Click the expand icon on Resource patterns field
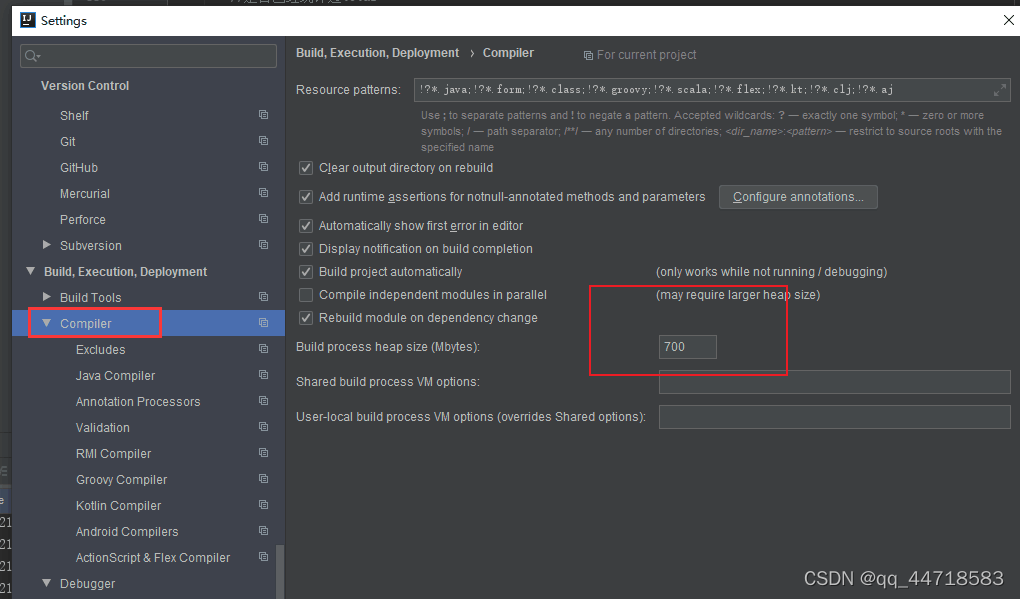This screenshot has height=599, width=1020. (999, 90)
